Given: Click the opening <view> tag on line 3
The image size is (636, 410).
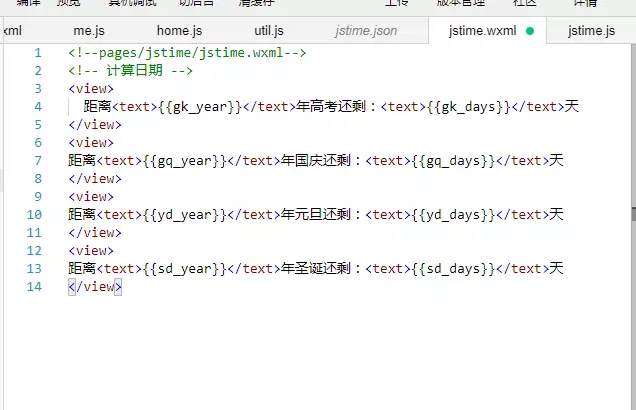Looking at the screenshot, I should click(91, 89).
